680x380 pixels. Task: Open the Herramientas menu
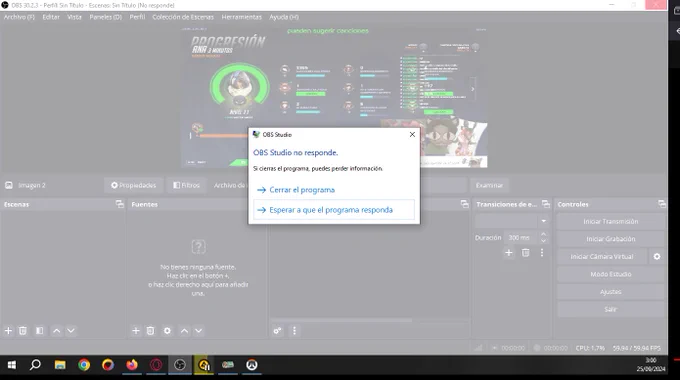click(x=241, y=17)
